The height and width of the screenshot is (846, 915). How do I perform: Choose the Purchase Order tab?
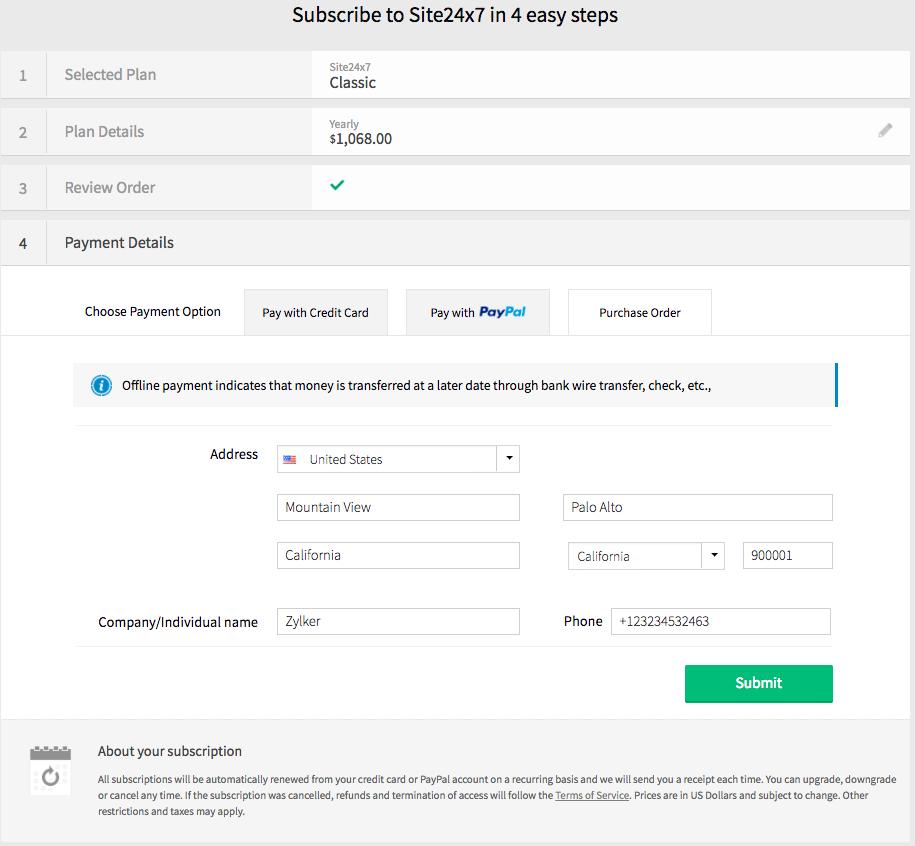[x=640, y=313]
